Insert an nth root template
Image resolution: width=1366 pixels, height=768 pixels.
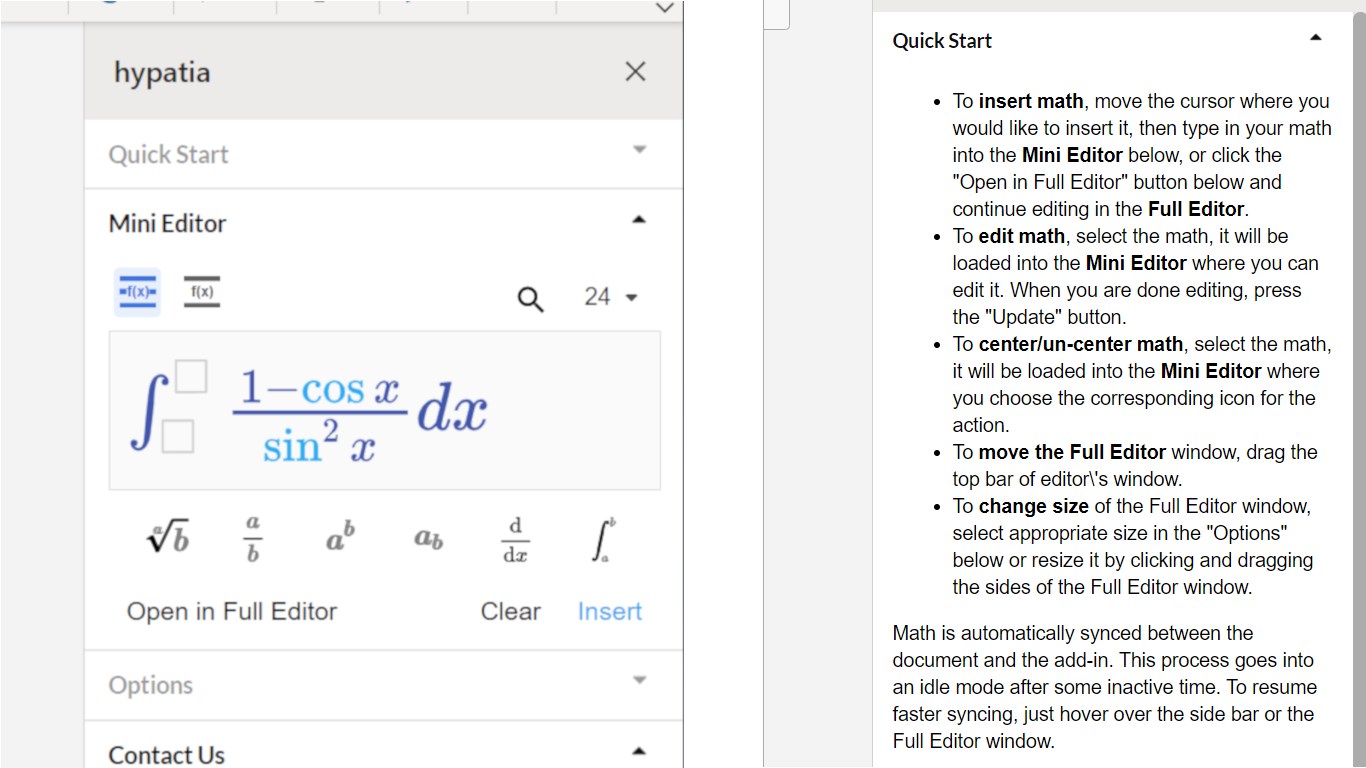point(168,539)
